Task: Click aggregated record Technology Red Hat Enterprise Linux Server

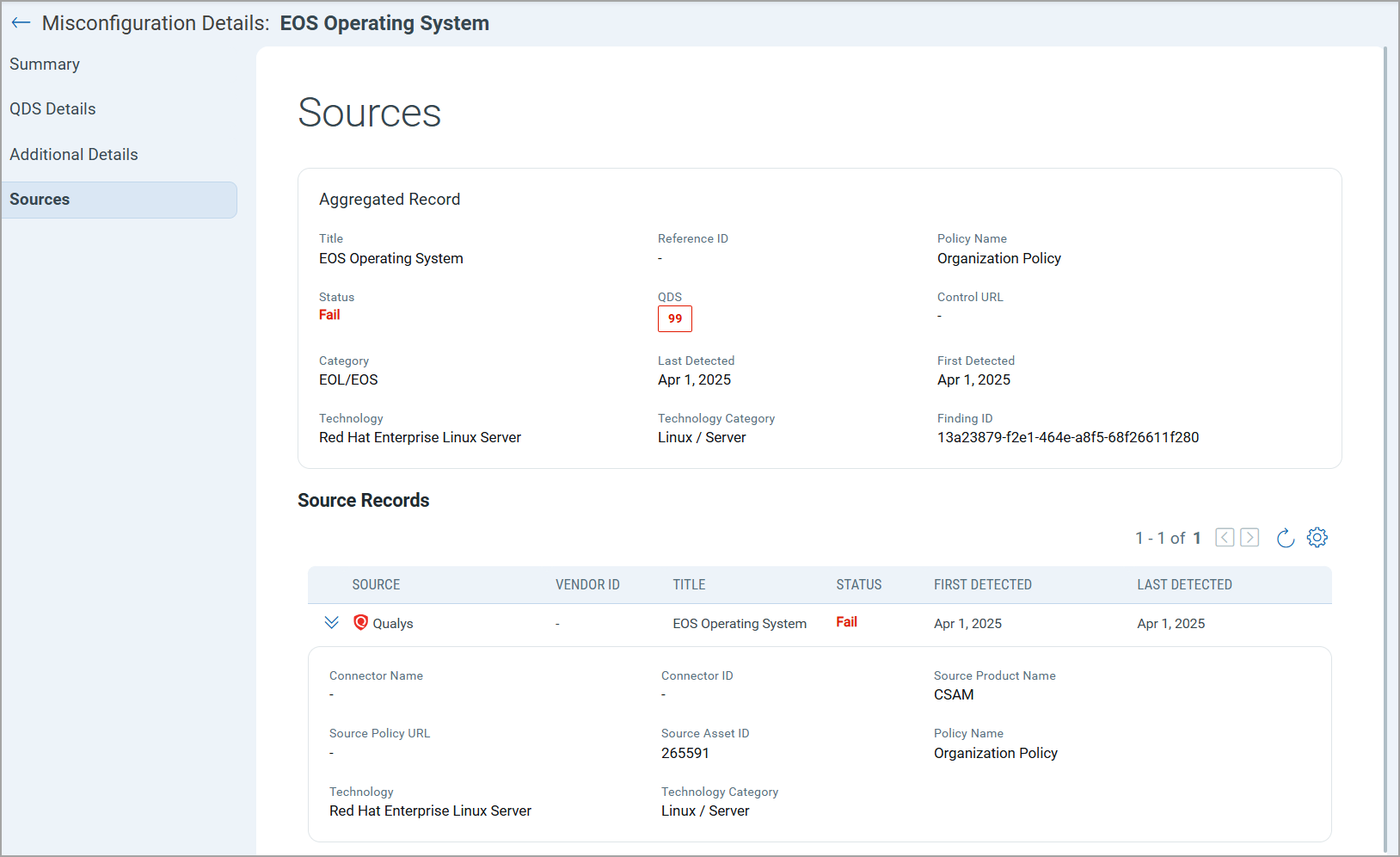Action: 420,437
